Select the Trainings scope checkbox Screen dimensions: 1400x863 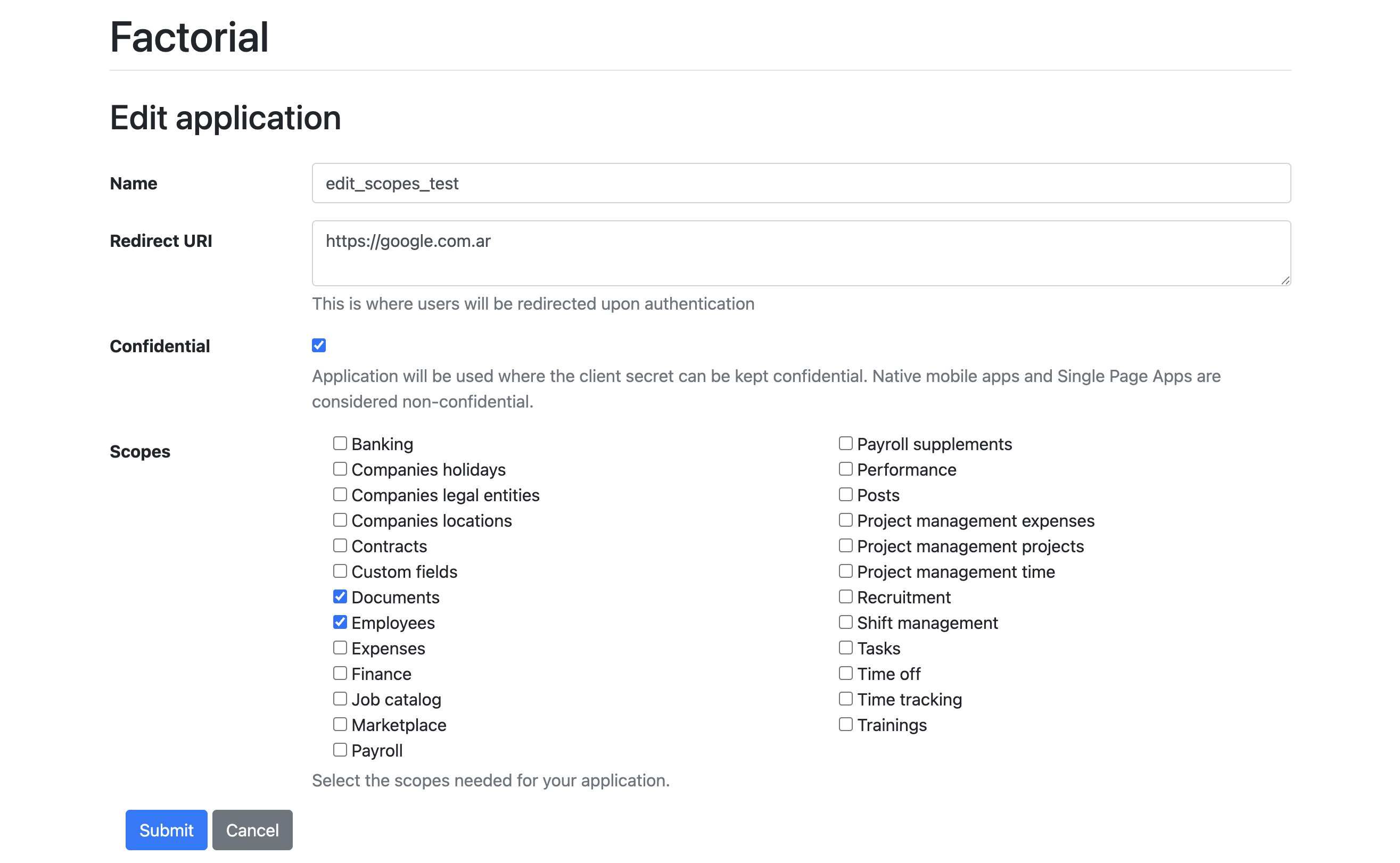(845, 724)
